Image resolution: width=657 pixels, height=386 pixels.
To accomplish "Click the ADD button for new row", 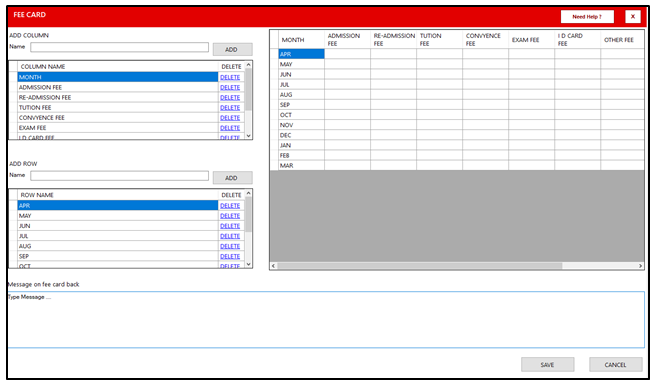I will click(233, 178).
